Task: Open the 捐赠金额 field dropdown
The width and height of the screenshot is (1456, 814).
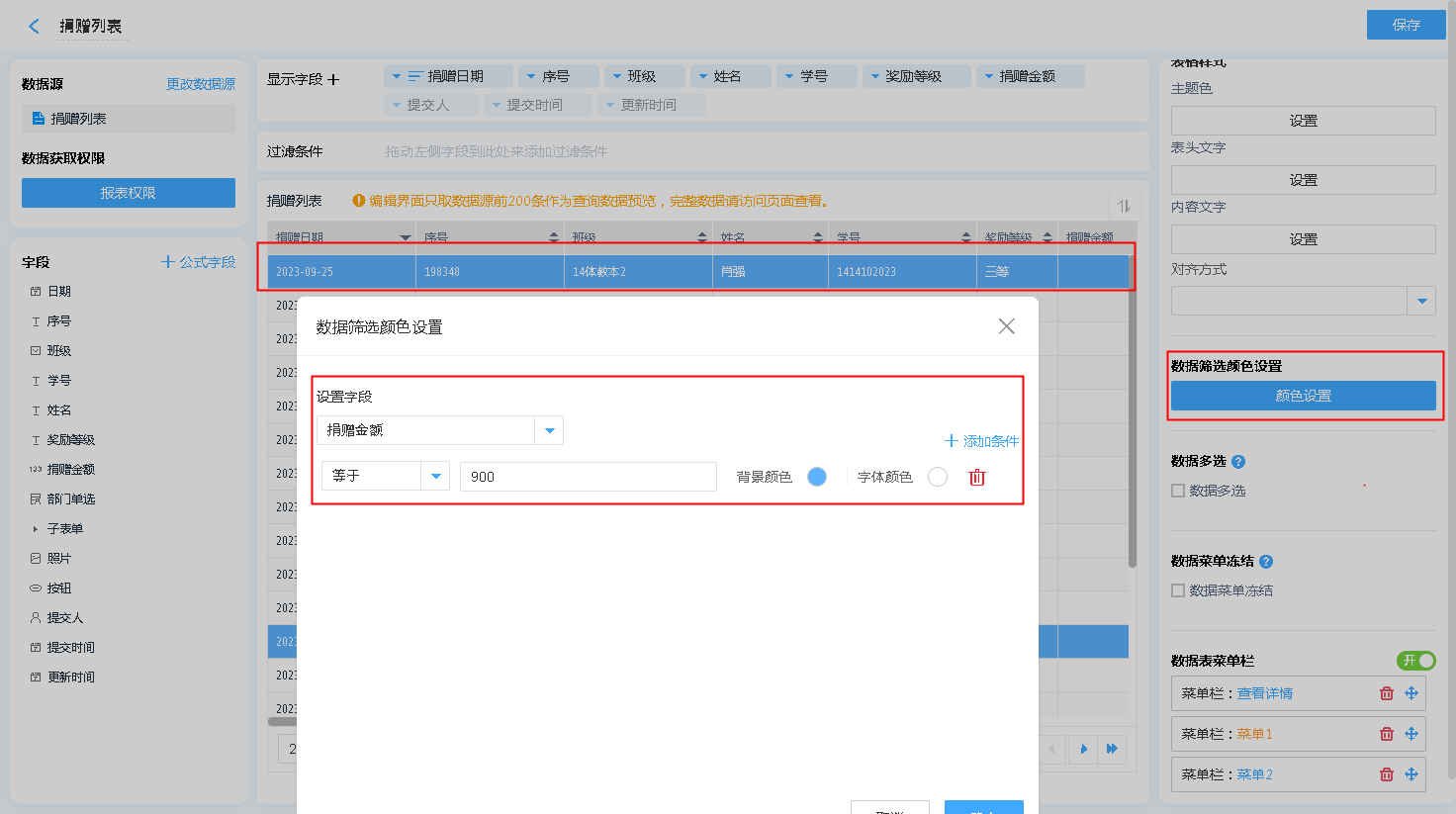Action: [549, 430]
